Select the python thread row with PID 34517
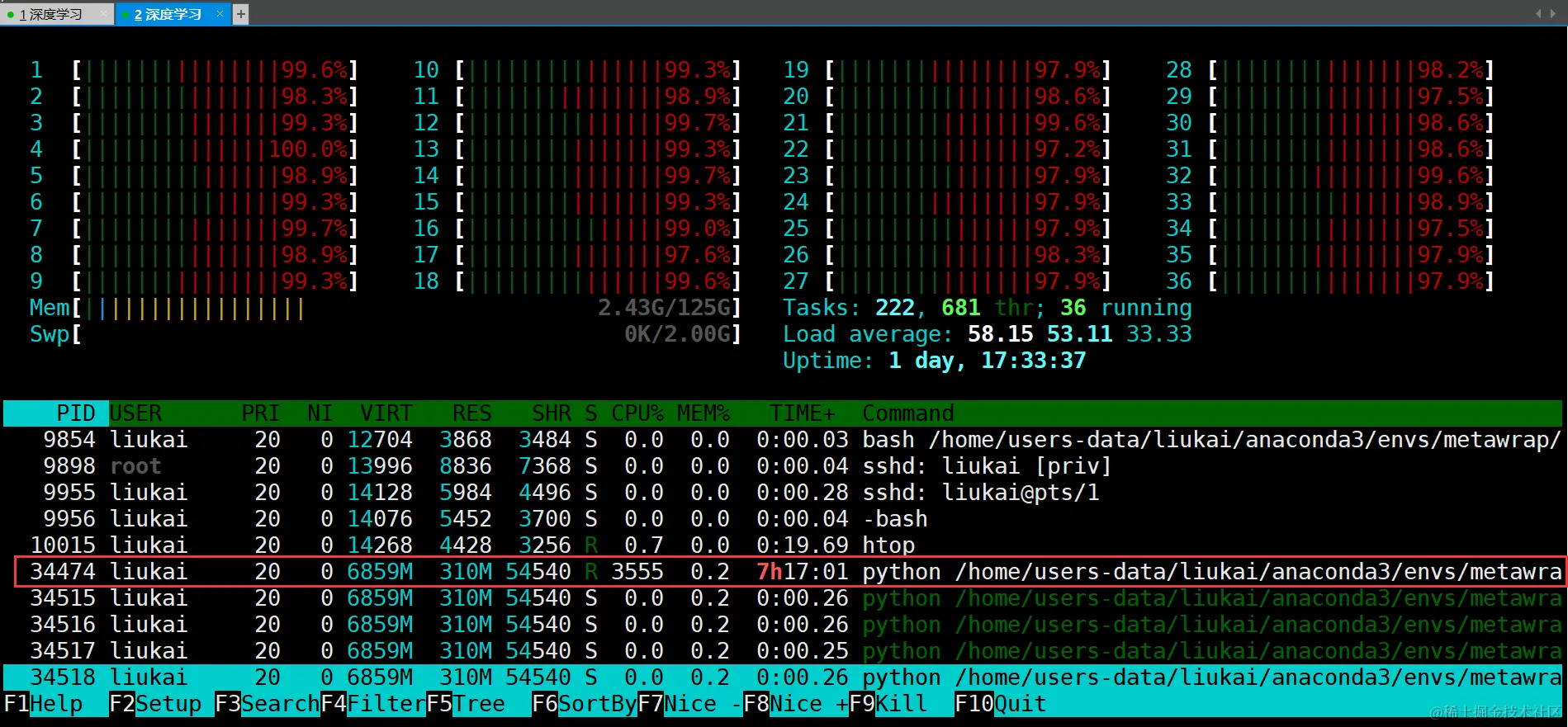 click(x=783, y=651)
